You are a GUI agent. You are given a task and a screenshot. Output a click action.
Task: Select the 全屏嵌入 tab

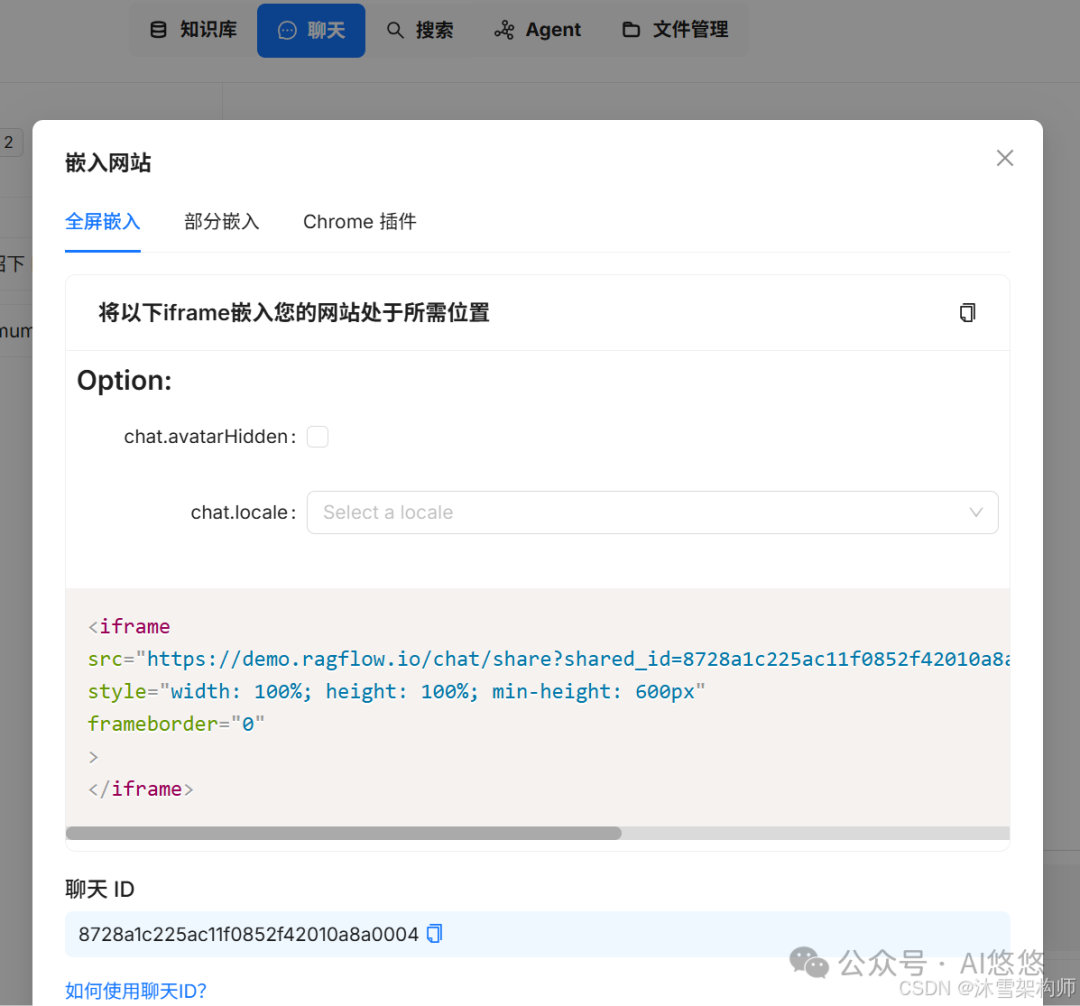pos(103,222)
